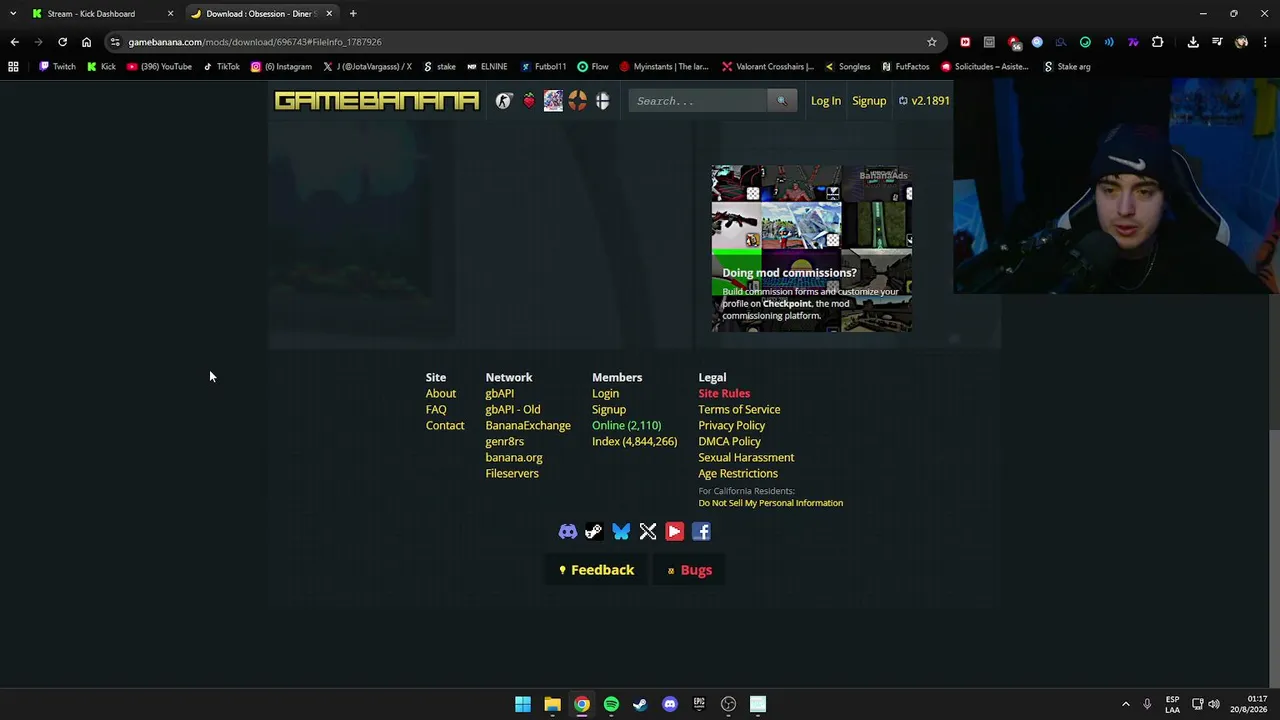The height and width of the screenshot is (720, 1280).
Task: Open GameBanana's YouTube icon in footer
Action: point(675,532)
